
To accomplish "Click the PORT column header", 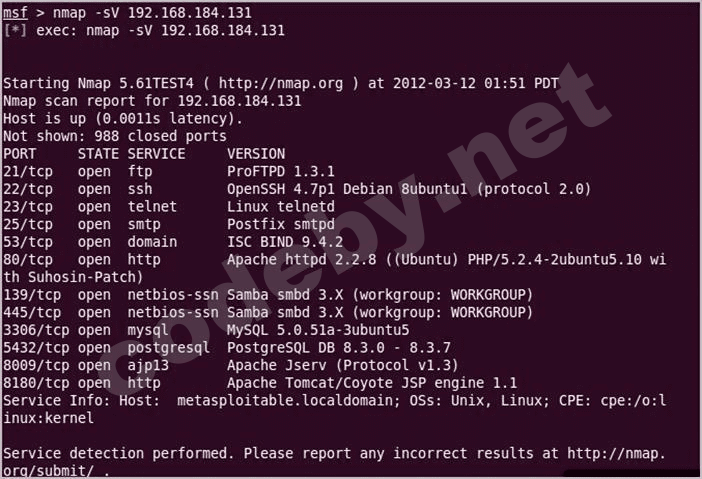I will point(20,154).
